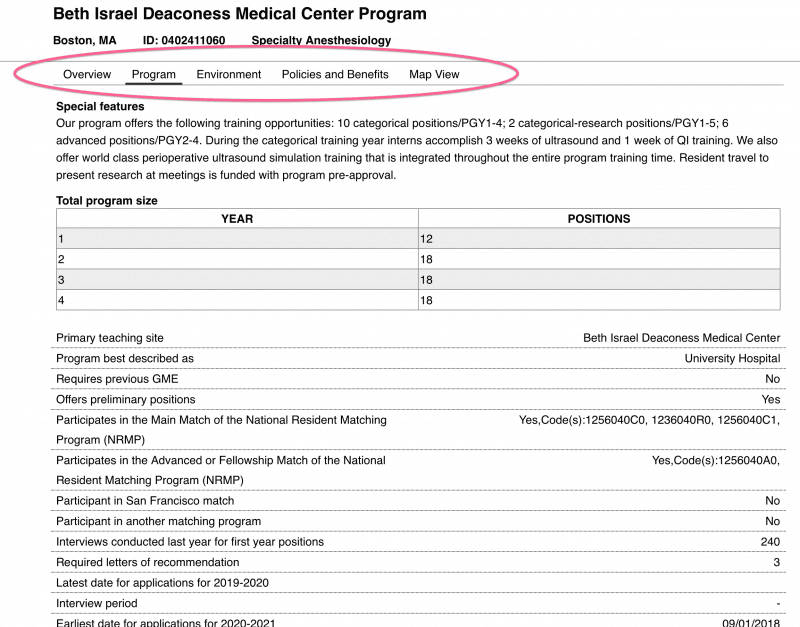The width and height of the screenshot is (800, 627).
Task: Click the Total program size heading
Action: (x=107, y=200)
